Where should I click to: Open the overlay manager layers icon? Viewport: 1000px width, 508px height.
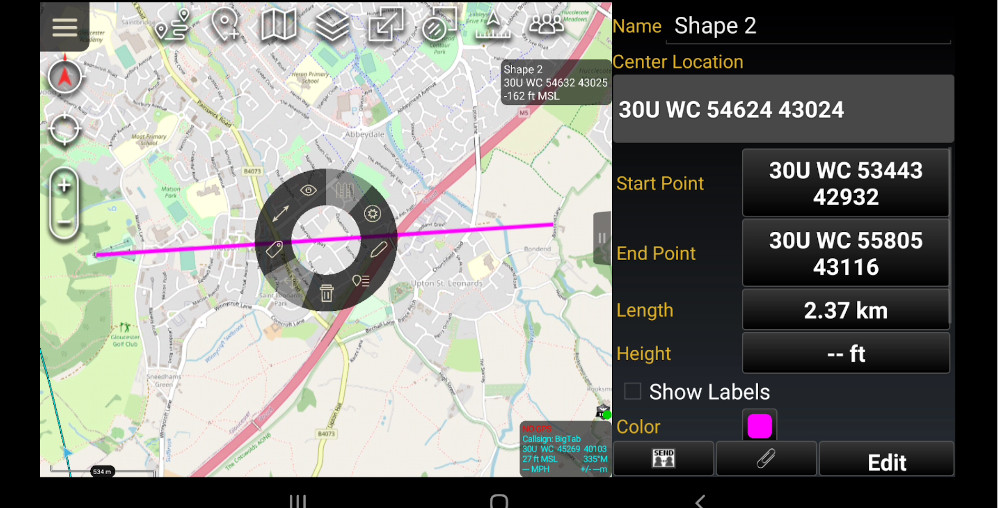coord(332,25)
